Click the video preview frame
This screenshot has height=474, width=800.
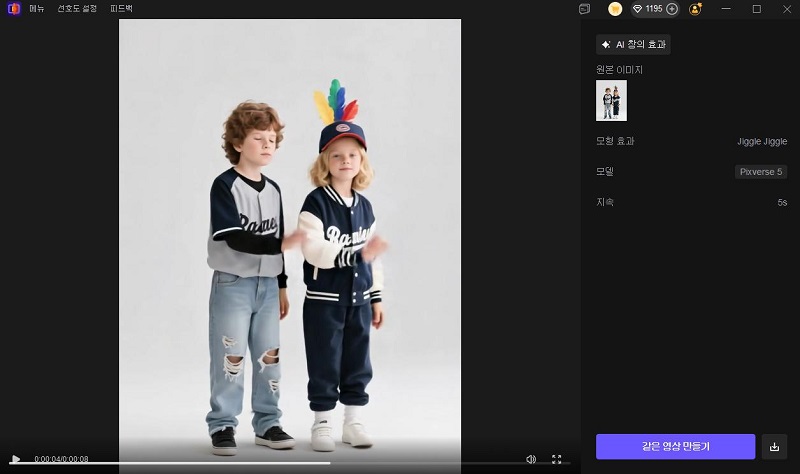pos(290,245)
